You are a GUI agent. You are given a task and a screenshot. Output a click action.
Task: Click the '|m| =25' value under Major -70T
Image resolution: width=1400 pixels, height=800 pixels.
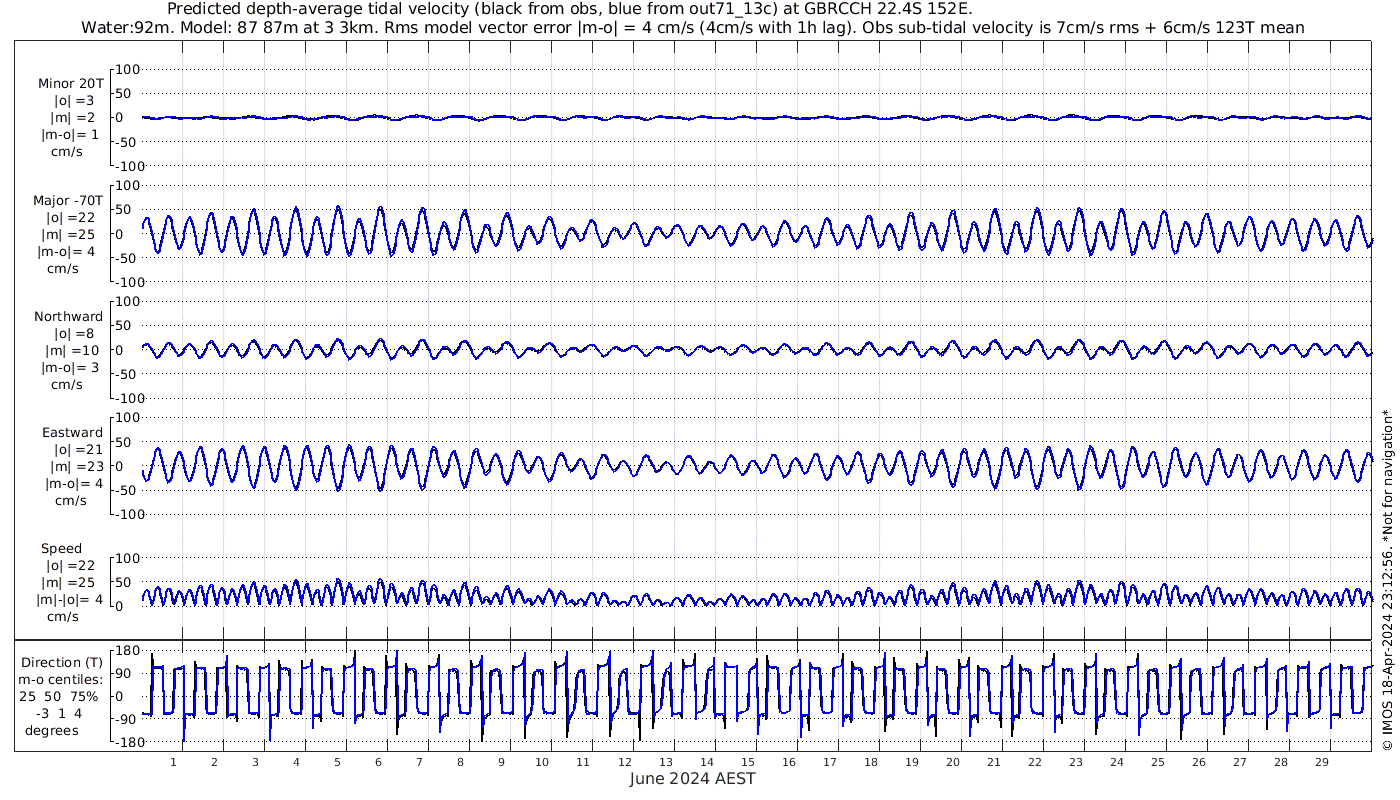point(70,234)
